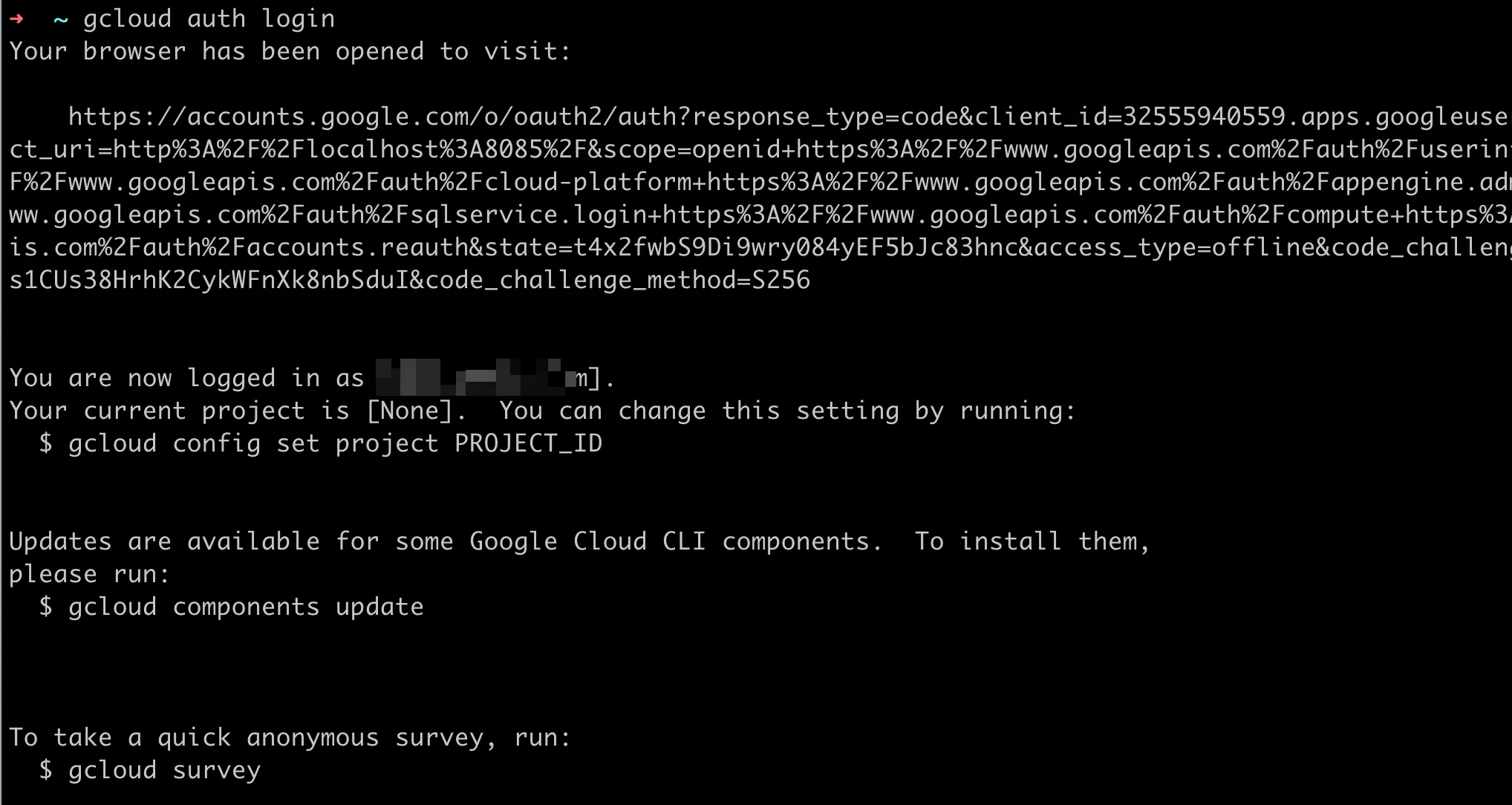Click the cloud-platform scope in the URL
1512x805 pixels.
click(587, 182)
